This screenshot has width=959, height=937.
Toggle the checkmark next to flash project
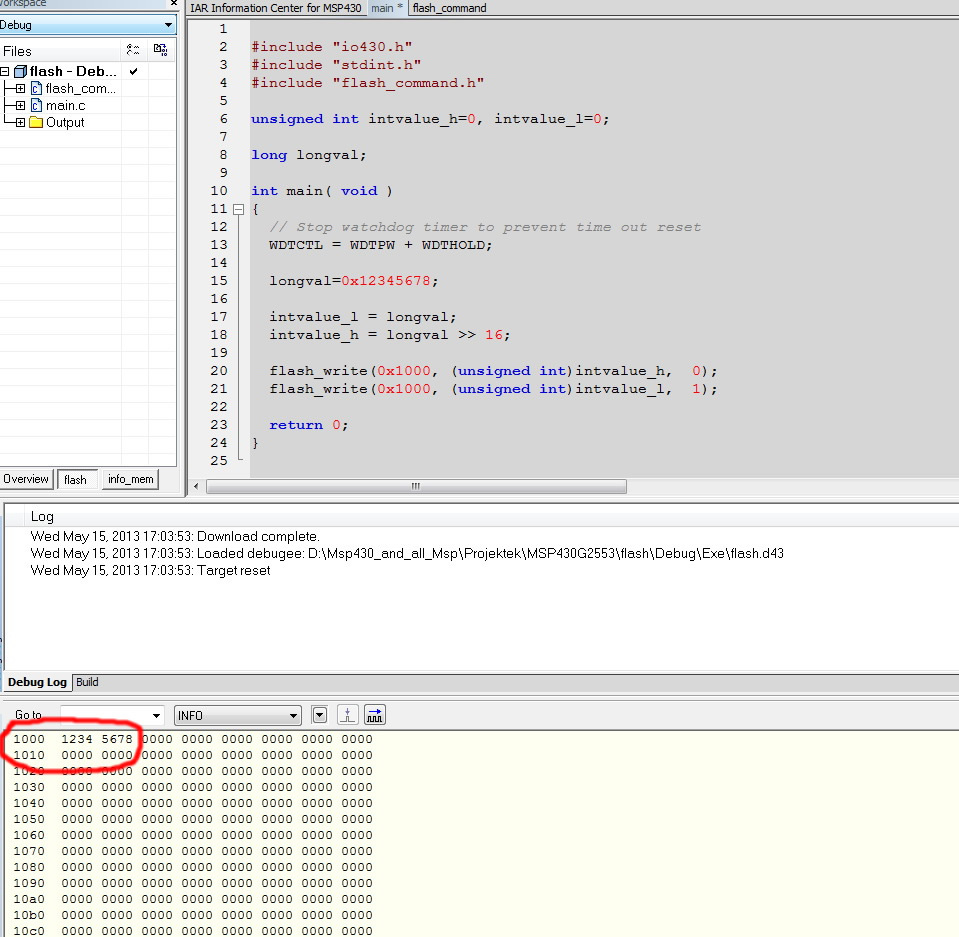(x=133, y=72)
